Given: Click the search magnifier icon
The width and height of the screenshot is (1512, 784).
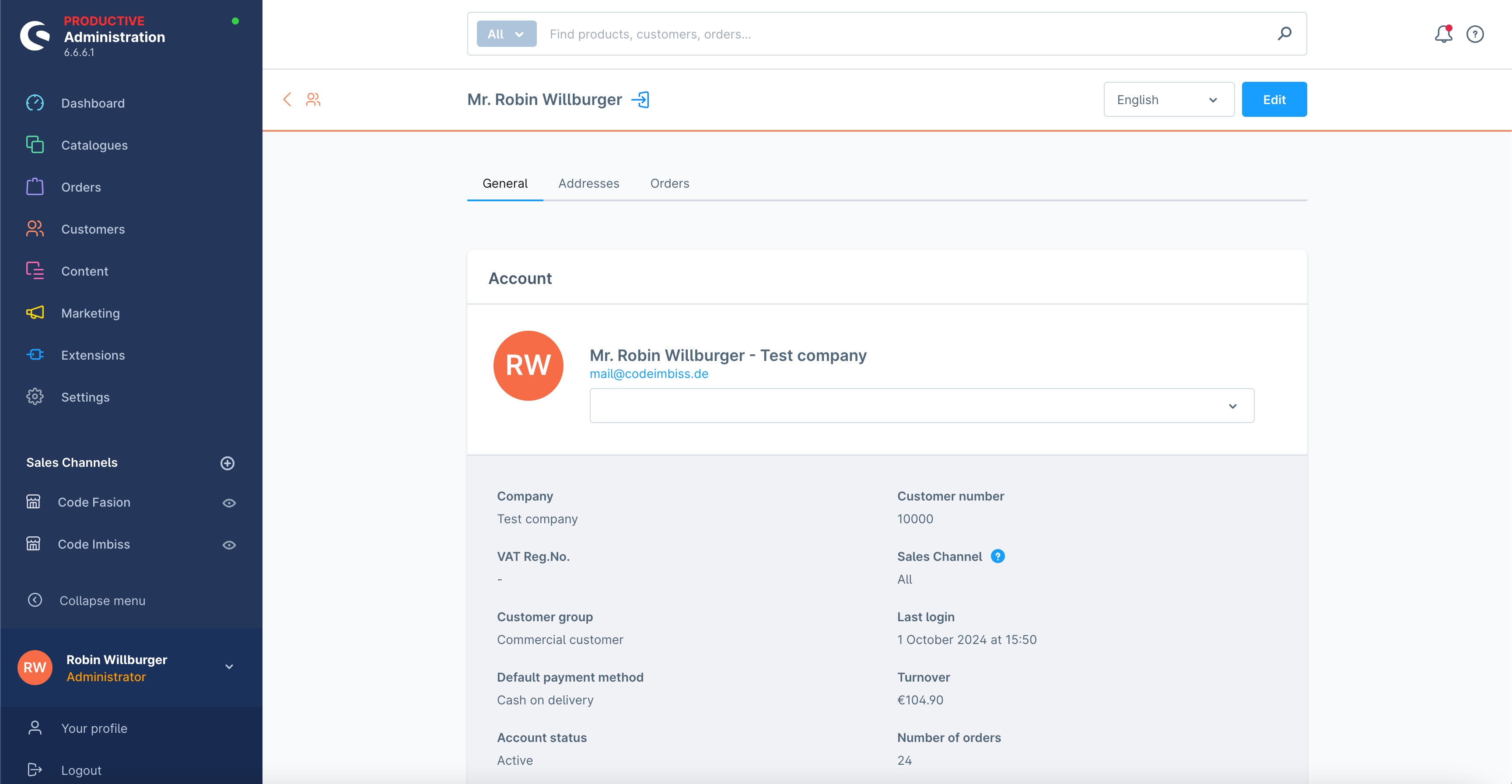Looking at the screenshot, I should pyautogui.click(x=1284, y=33).
